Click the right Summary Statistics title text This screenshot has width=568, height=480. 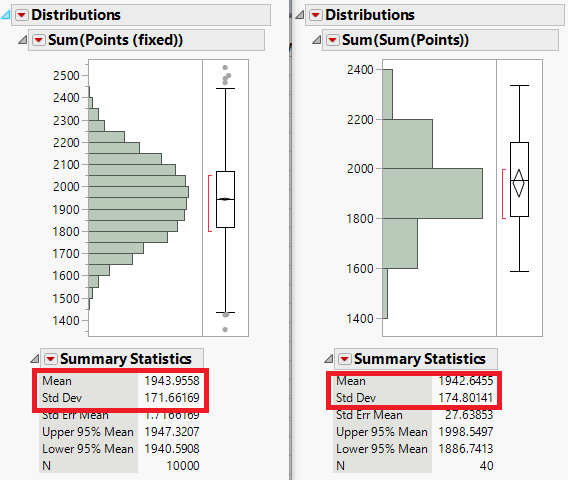419,359
